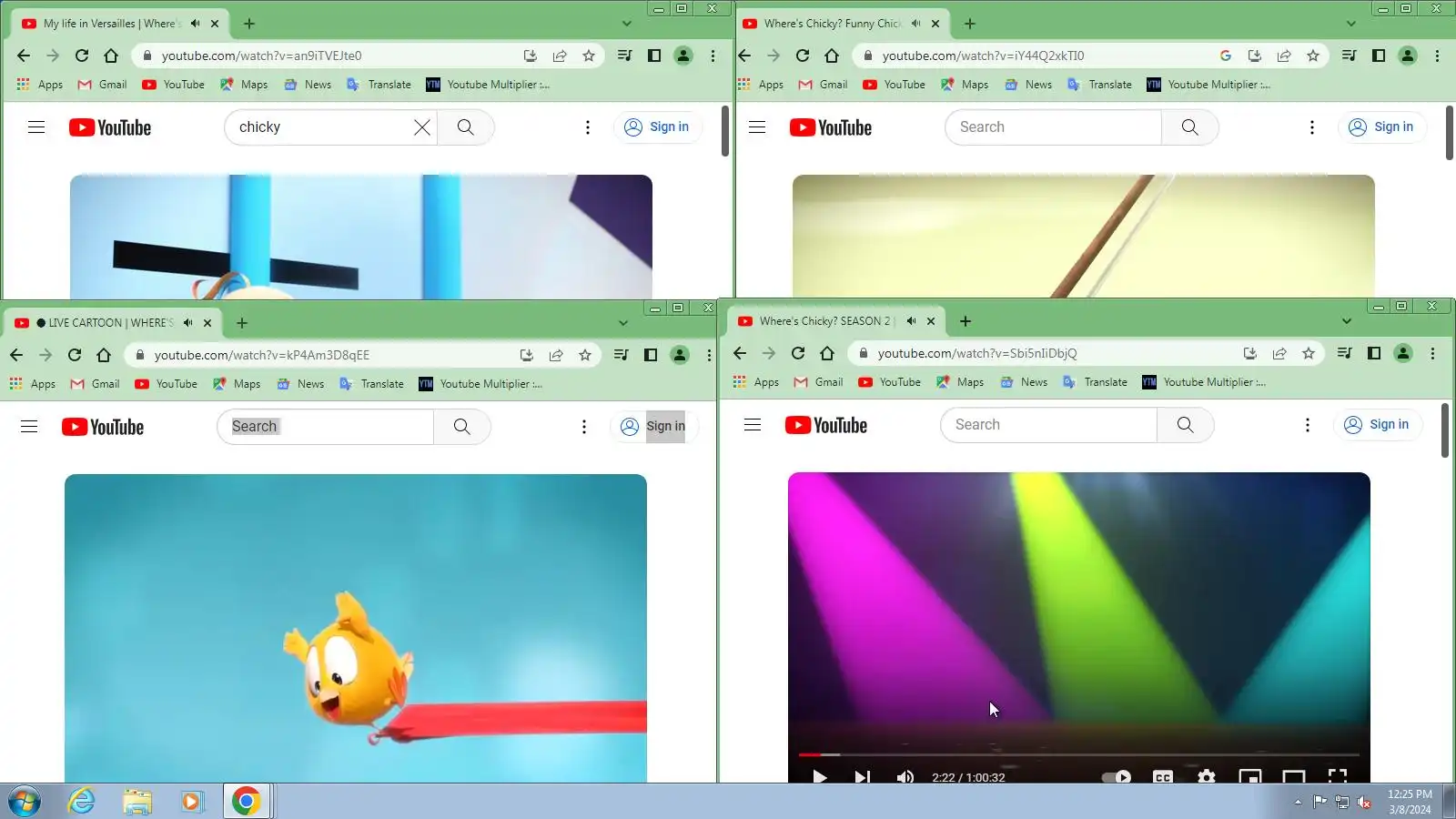
Task: Share the iY44Q2xkTI0 page from address bar
Action: [x=1284, y=56]
